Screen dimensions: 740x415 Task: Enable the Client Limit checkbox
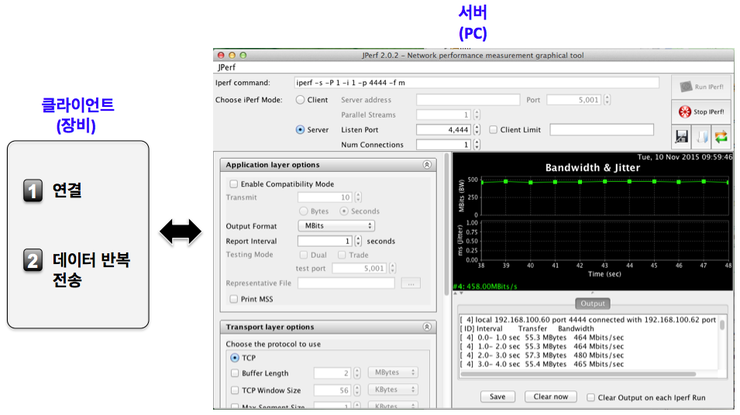(x=493, y=129)
